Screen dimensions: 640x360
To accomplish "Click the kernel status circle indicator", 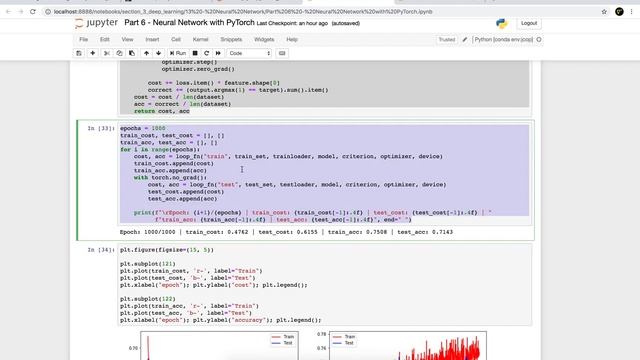I will click(x=539, y=40).
